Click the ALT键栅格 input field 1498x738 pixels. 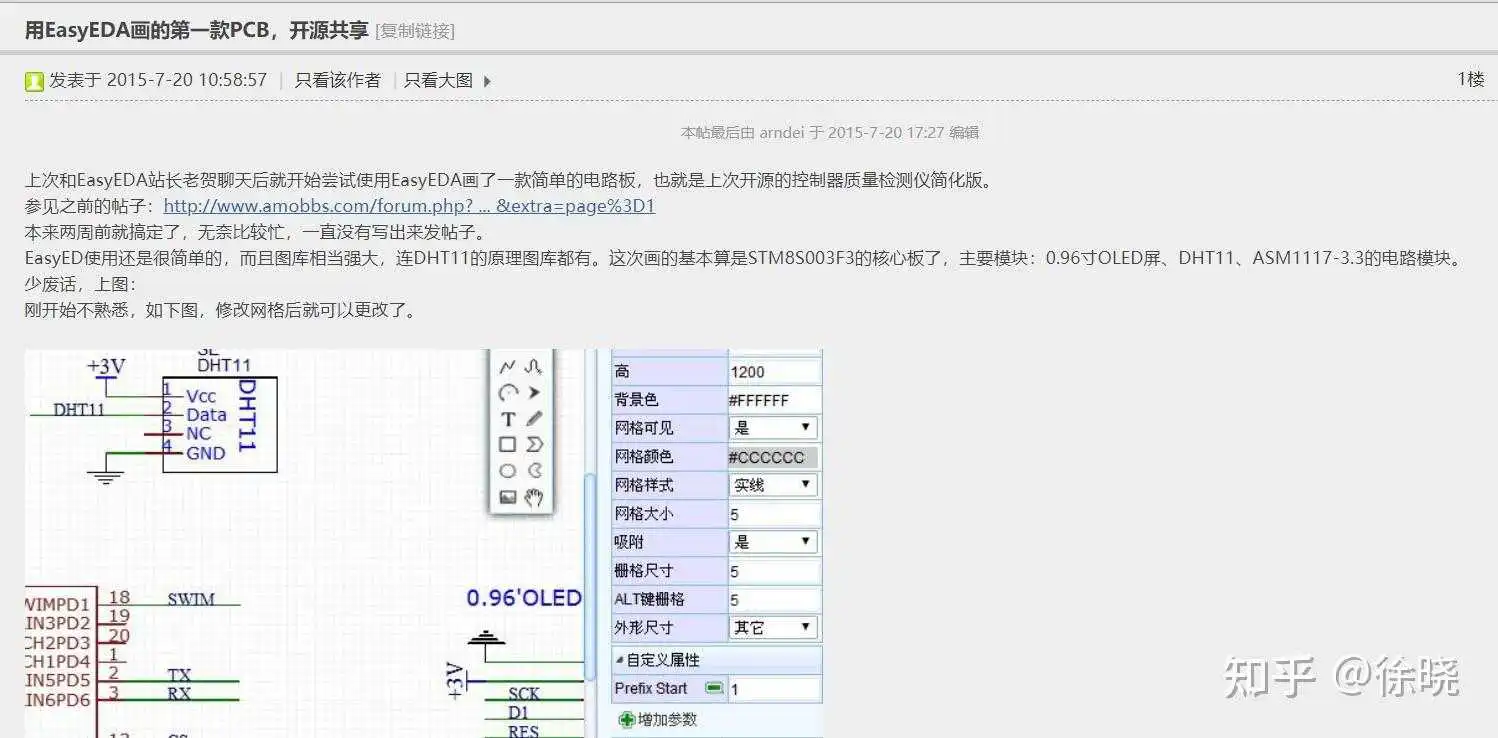click(774, 599)
